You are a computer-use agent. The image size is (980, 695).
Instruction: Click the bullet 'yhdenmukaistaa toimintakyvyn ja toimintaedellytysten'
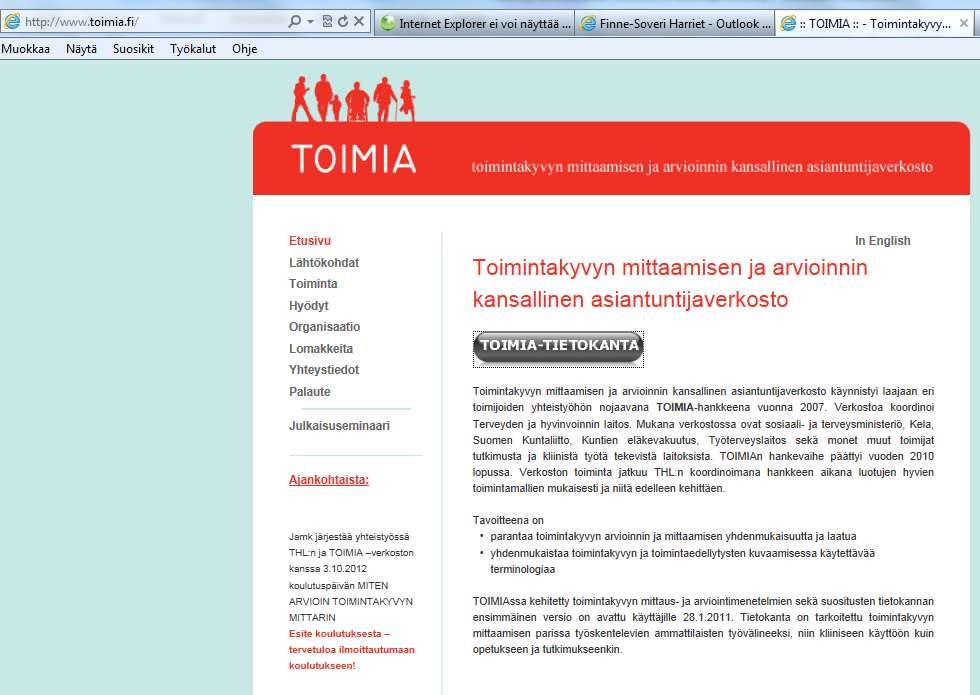pos(682,561)
